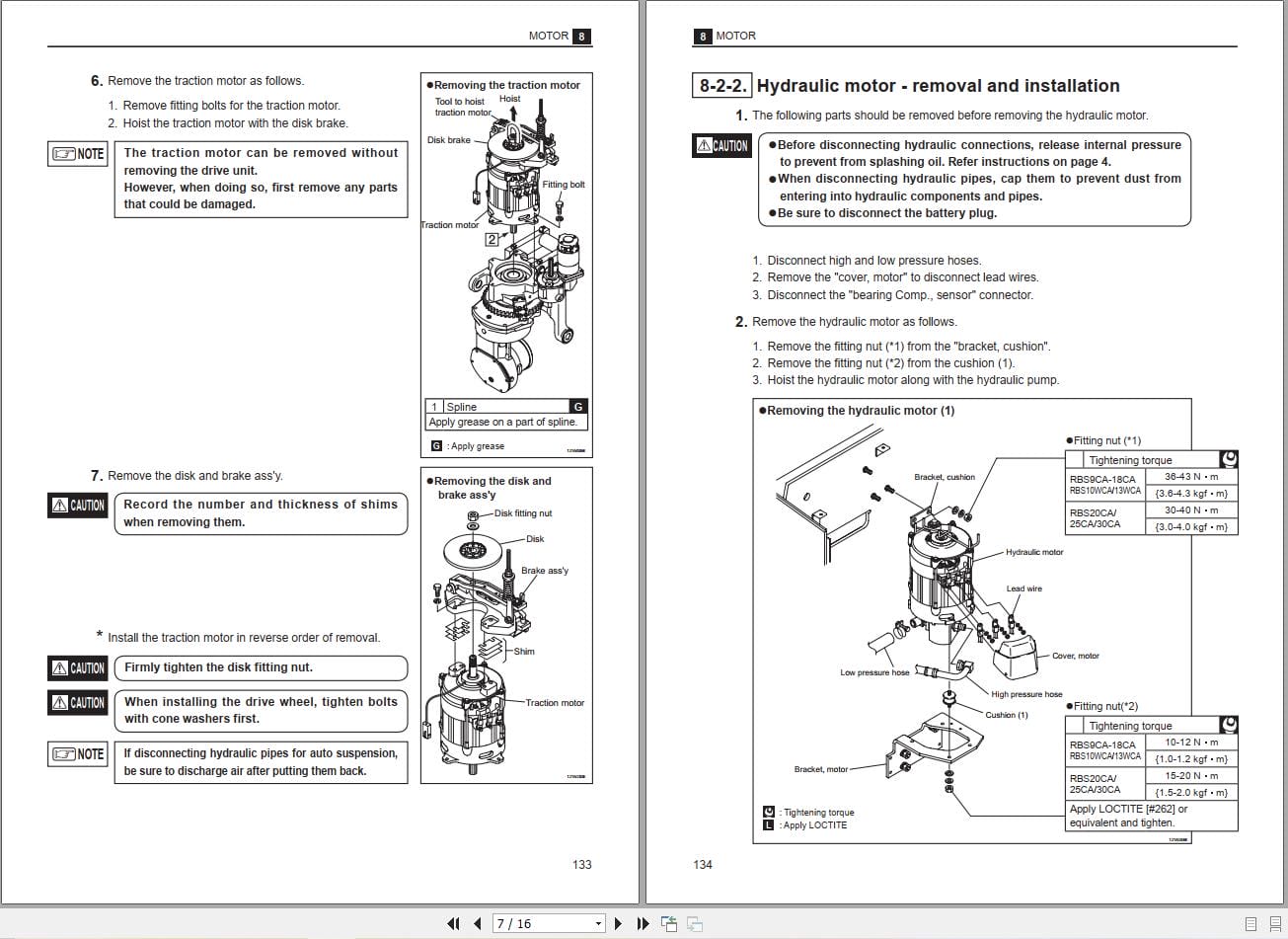Screen dimensions: 1288x939
Task: Go to the first page
Action: (x=453, y=924)
